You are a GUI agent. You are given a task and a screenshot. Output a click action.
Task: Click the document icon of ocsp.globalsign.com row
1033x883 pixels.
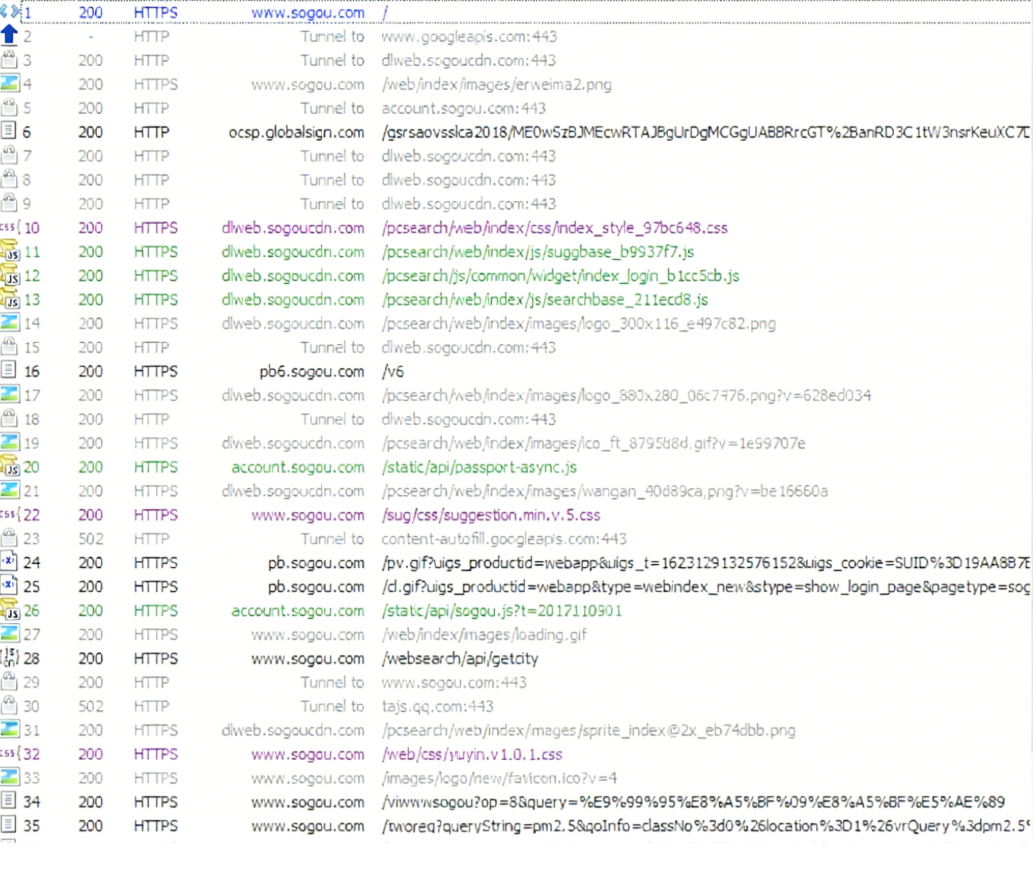click(9, 131)
